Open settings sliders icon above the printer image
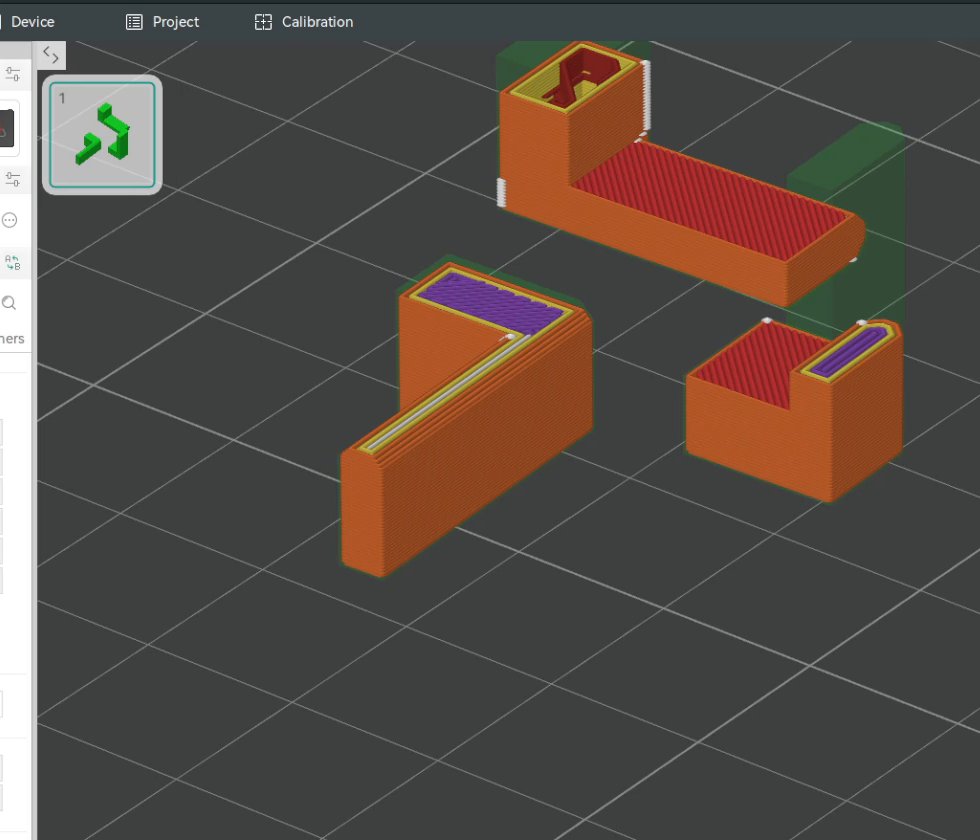 [x=12, y=74]
